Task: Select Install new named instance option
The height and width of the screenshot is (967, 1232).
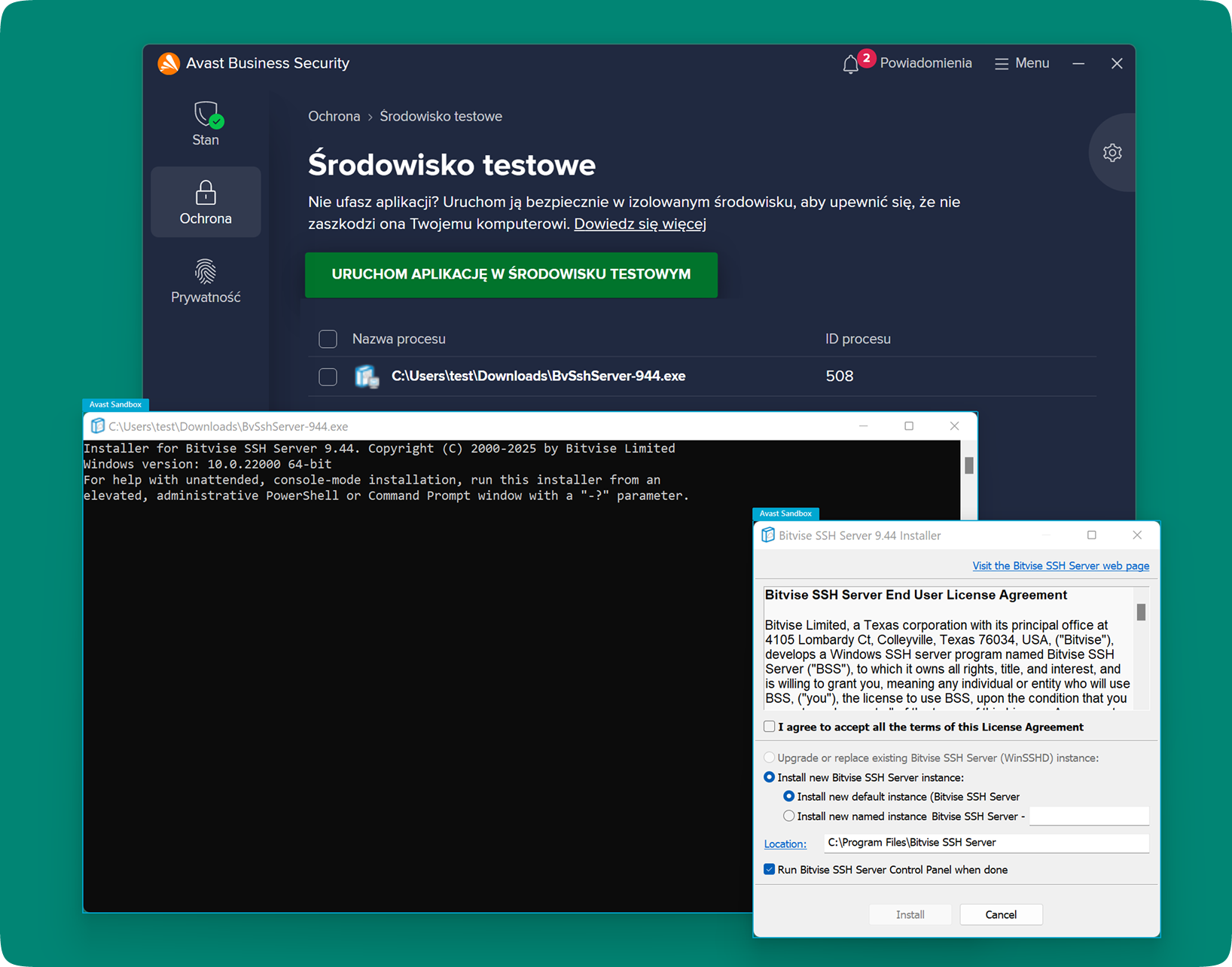Action: pyautogui.click(x=788, y=816)
